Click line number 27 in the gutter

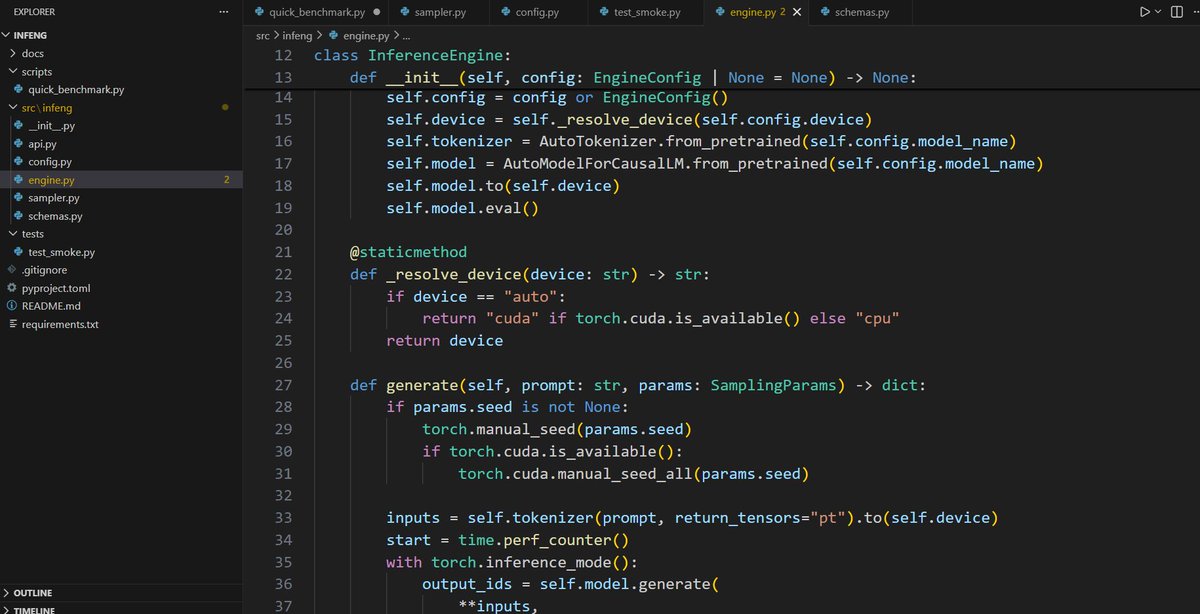pyautogui.click(x=282, y=385)
